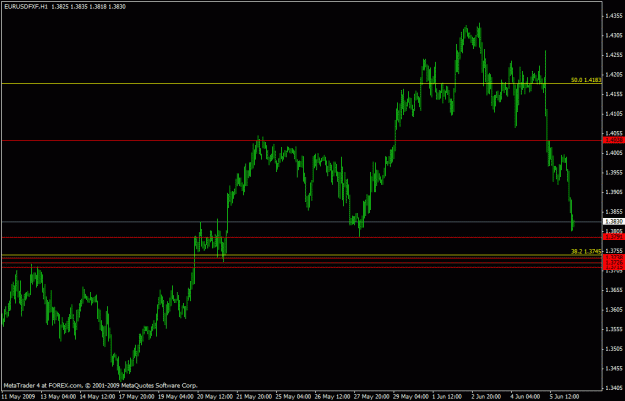Click the 1.3855 price scale value
Image resolution: width=625 pixels, height=401 pixels.
coord(614,212)
